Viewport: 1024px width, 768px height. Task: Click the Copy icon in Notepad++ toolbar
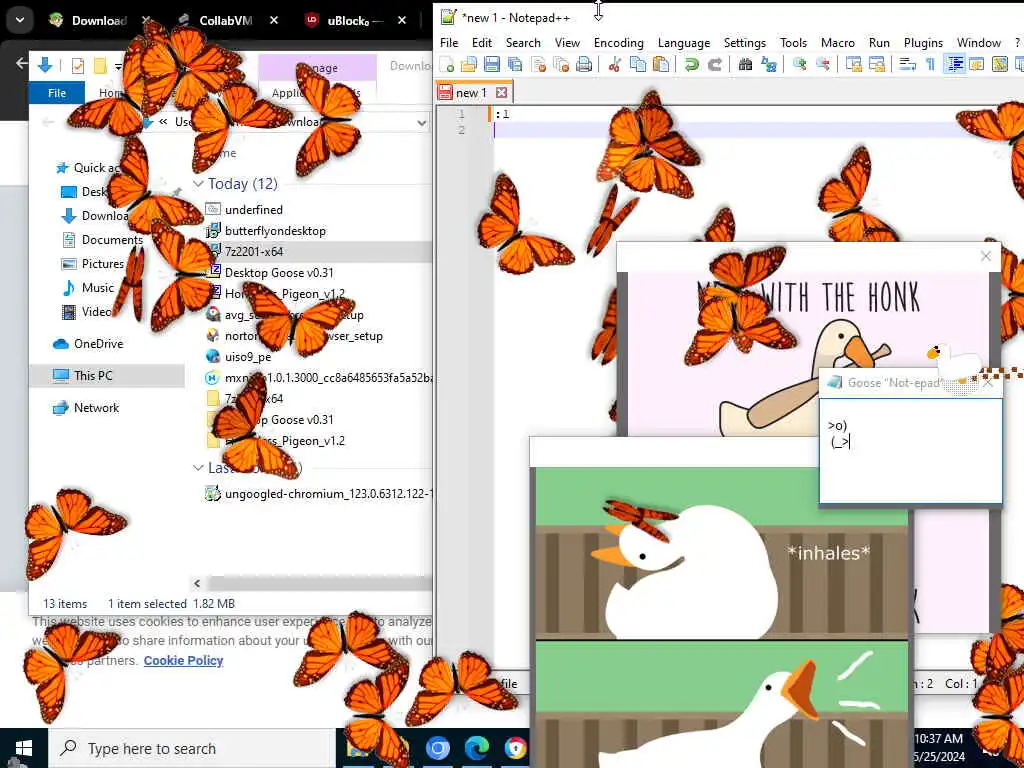tap(637, 64)
